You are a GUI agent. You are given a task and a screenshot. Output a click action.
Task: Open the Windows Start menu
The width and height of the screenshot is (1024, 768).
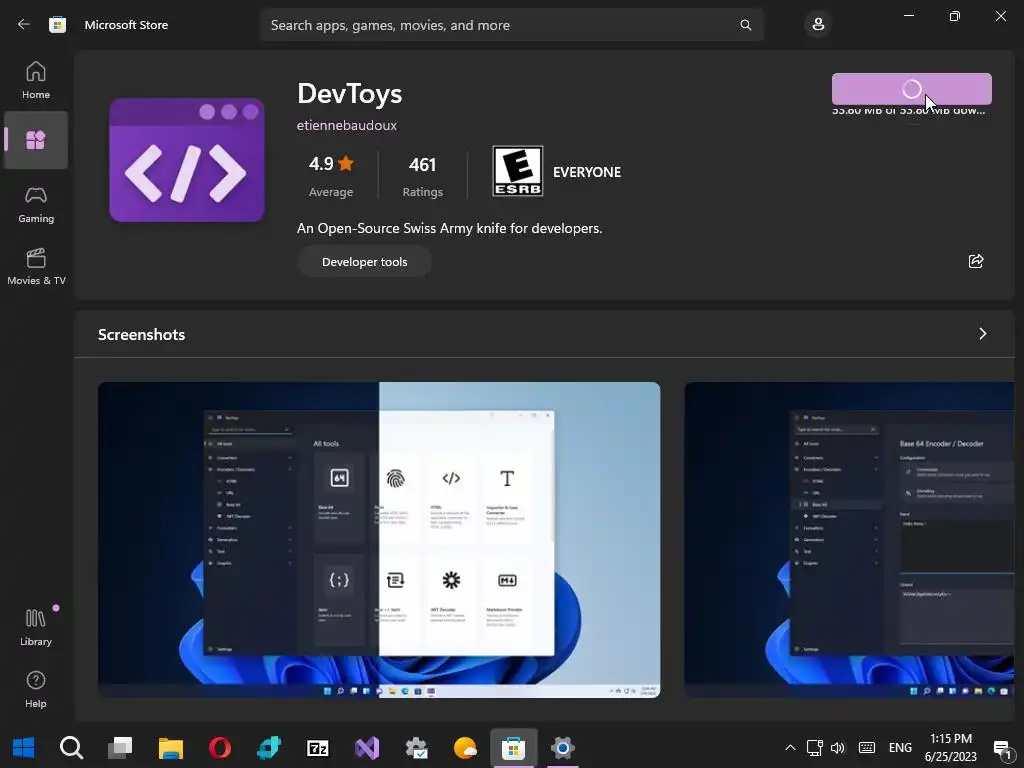[x=24, y=748]
